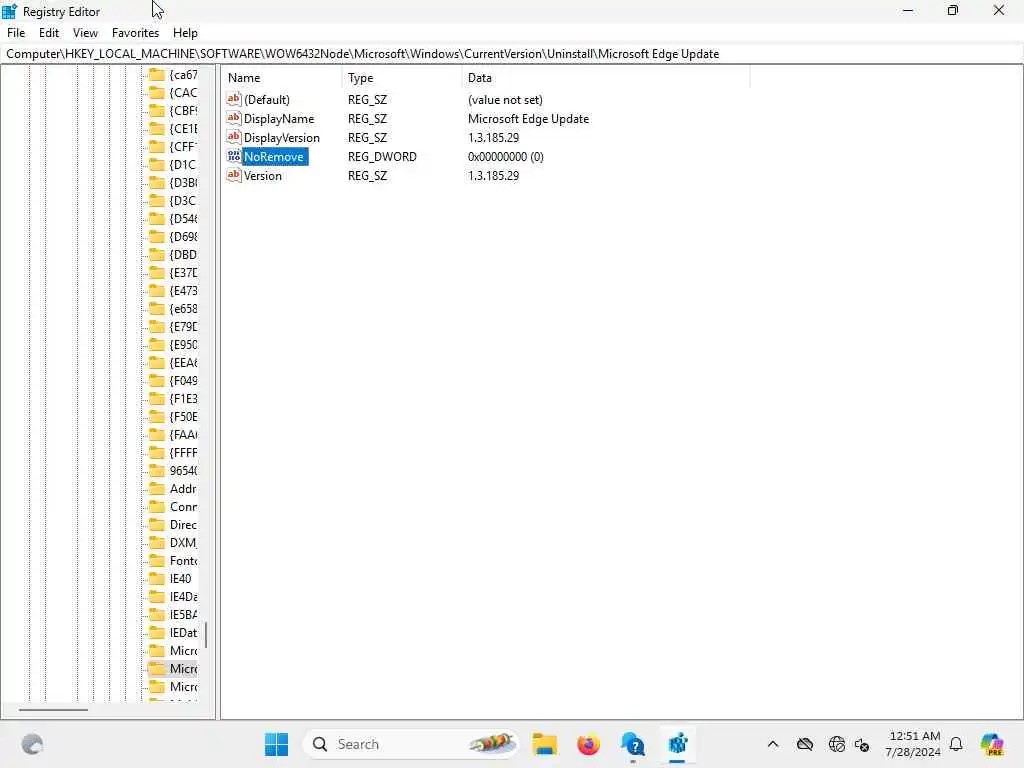Click the tree pane horizontal scrollbar thumb

pyautogui.click(x=53, y=709)
